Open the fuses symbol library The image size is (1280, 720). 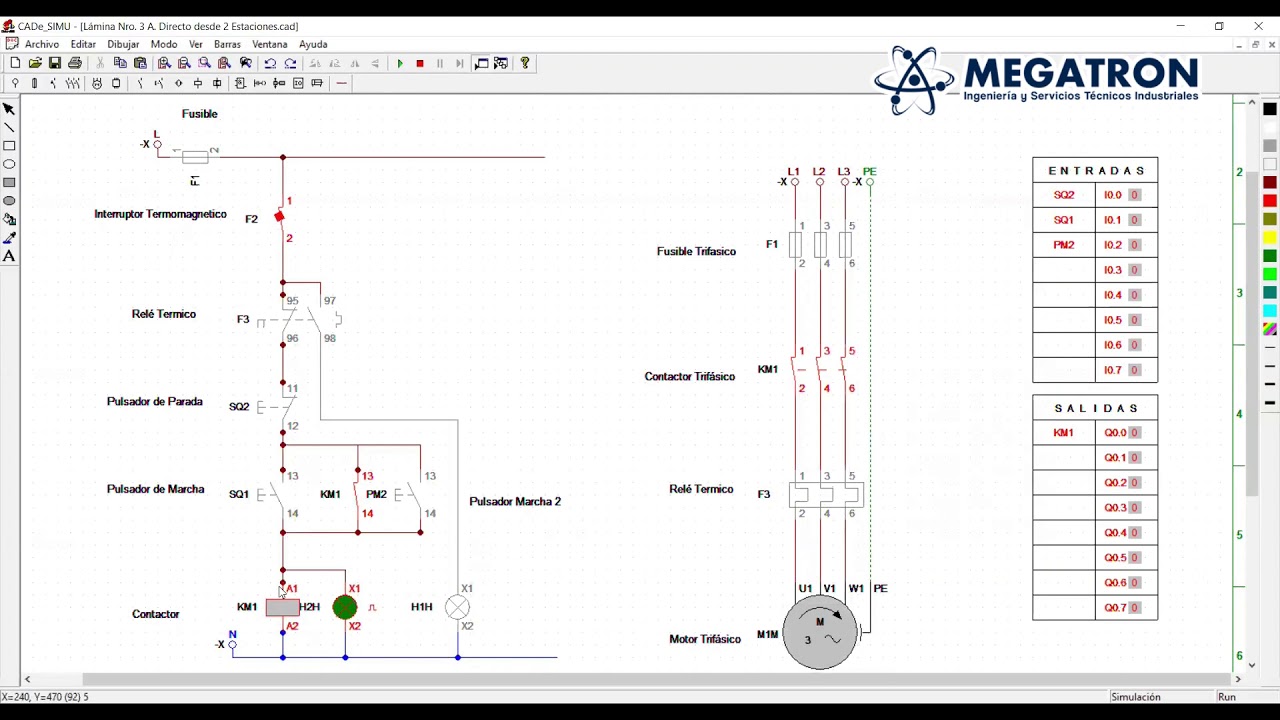pos(34,83)
